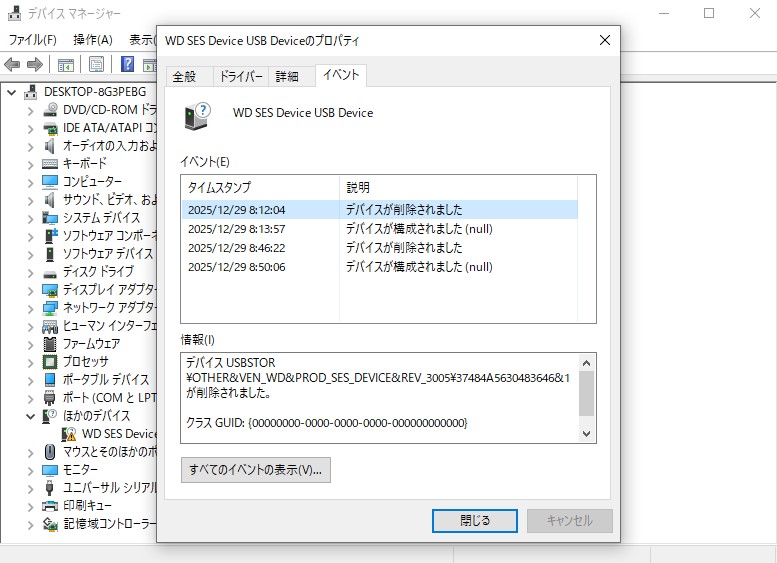The height and width of the screenshot is (563, 777).
Task: Click the キーボード device icon
Action: click(50, 164)
